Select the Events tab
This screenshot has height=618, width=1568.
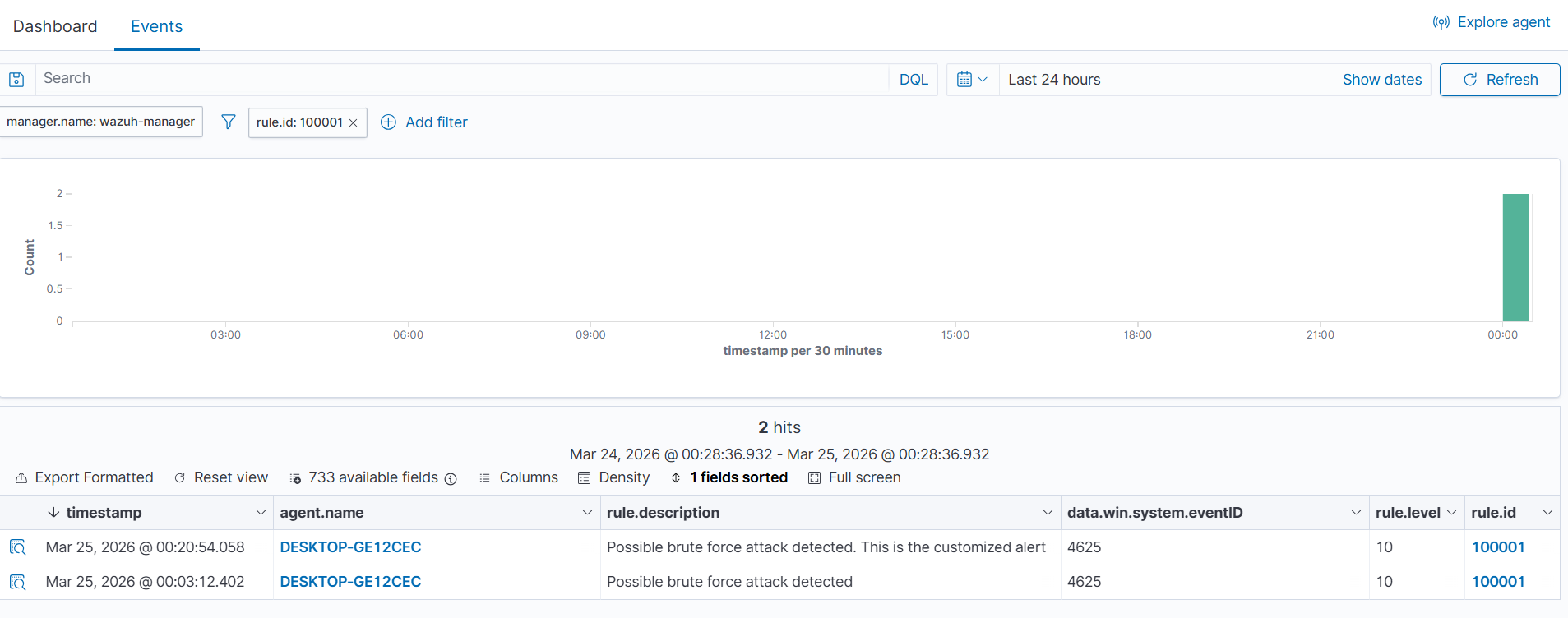point(156,26)
